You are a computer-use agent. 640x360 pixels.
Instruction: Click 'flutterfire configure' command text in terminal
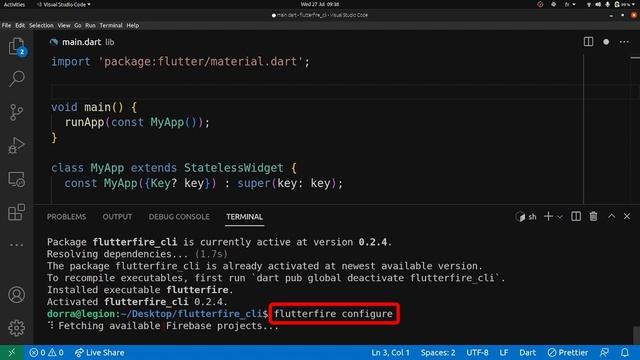click(x=333, y=313)
